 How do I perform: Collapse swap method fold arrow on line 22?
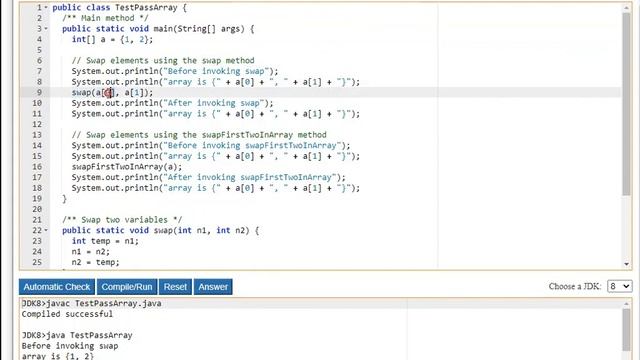click(46, 231)
